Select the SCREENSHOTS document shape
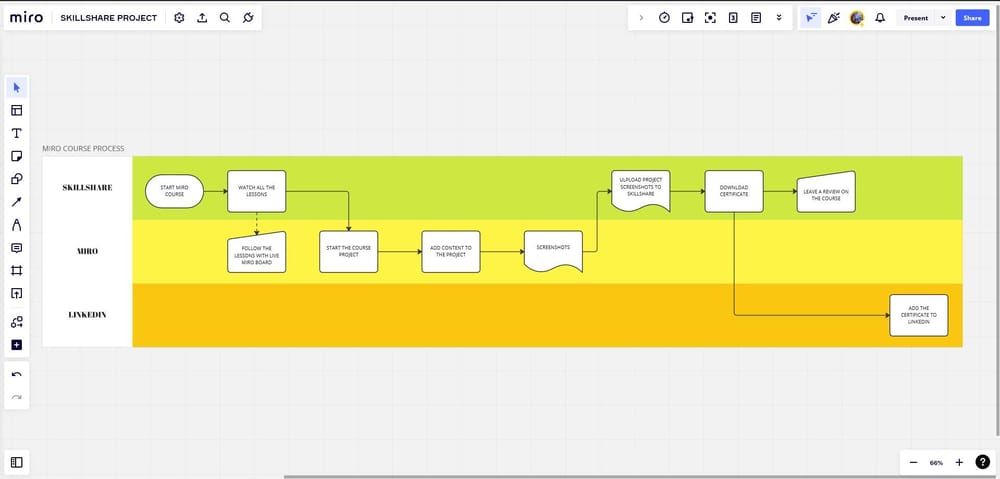The width and height of the screenshot is (1000, 479). coord(554,251)
